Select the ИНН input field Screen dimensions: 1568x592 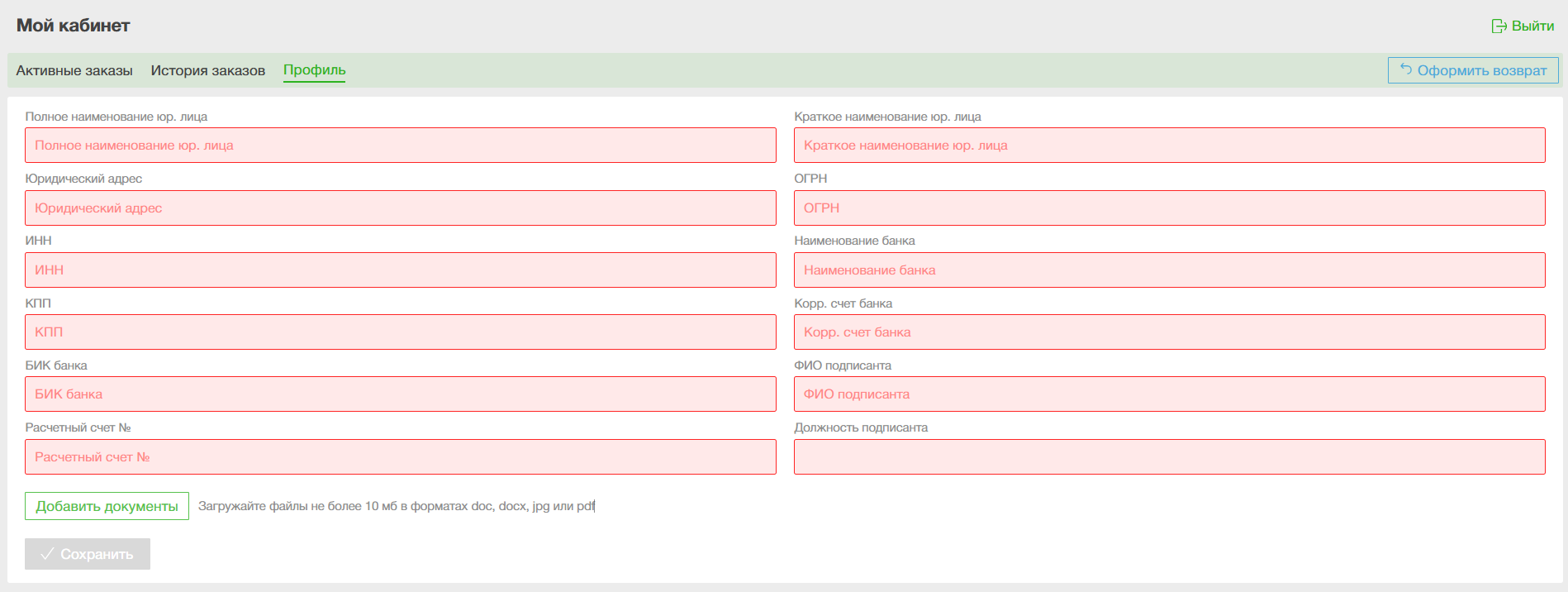point(401,270)
